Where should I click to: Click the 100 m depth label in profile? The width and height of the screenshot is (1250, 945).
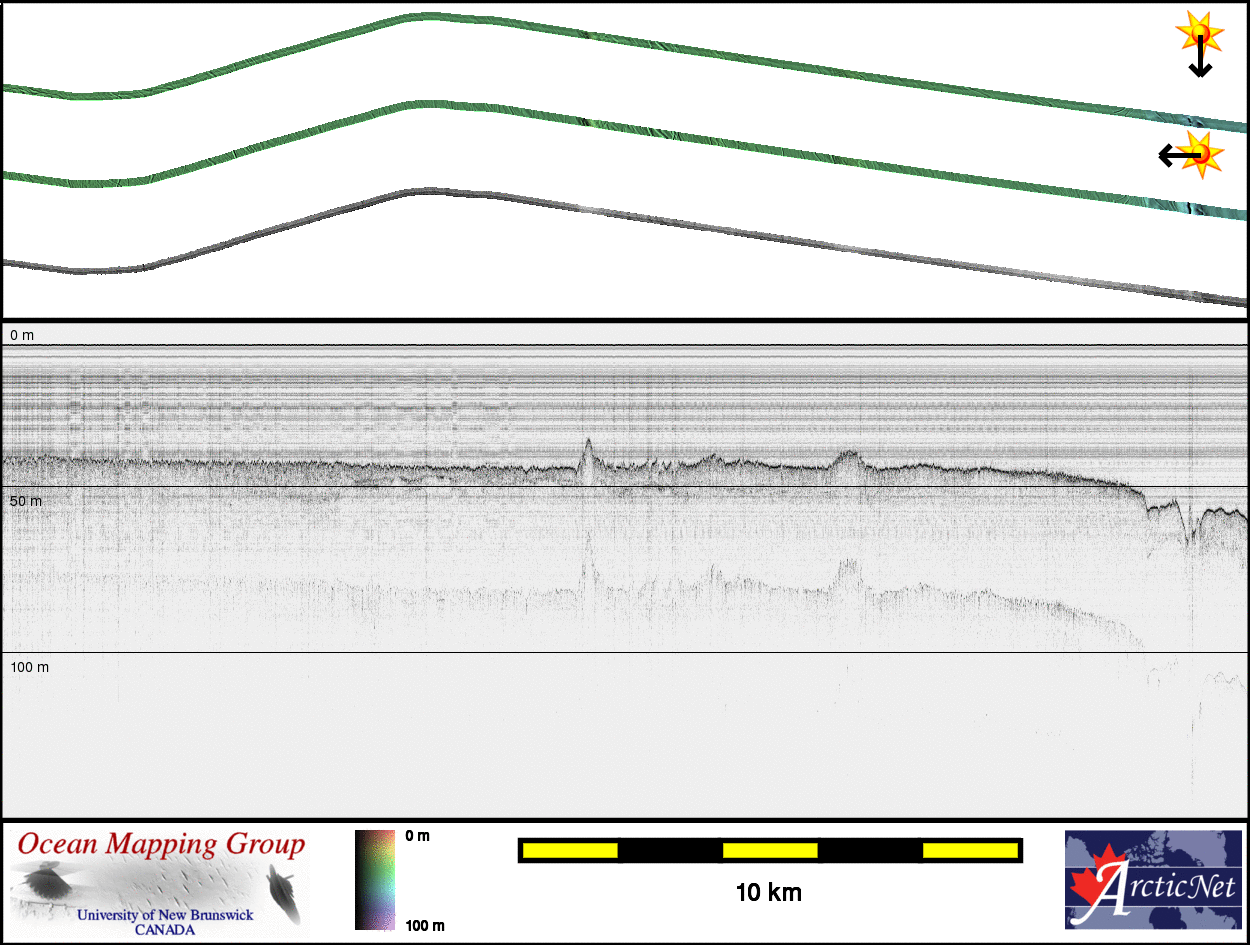tap(30, 666)
